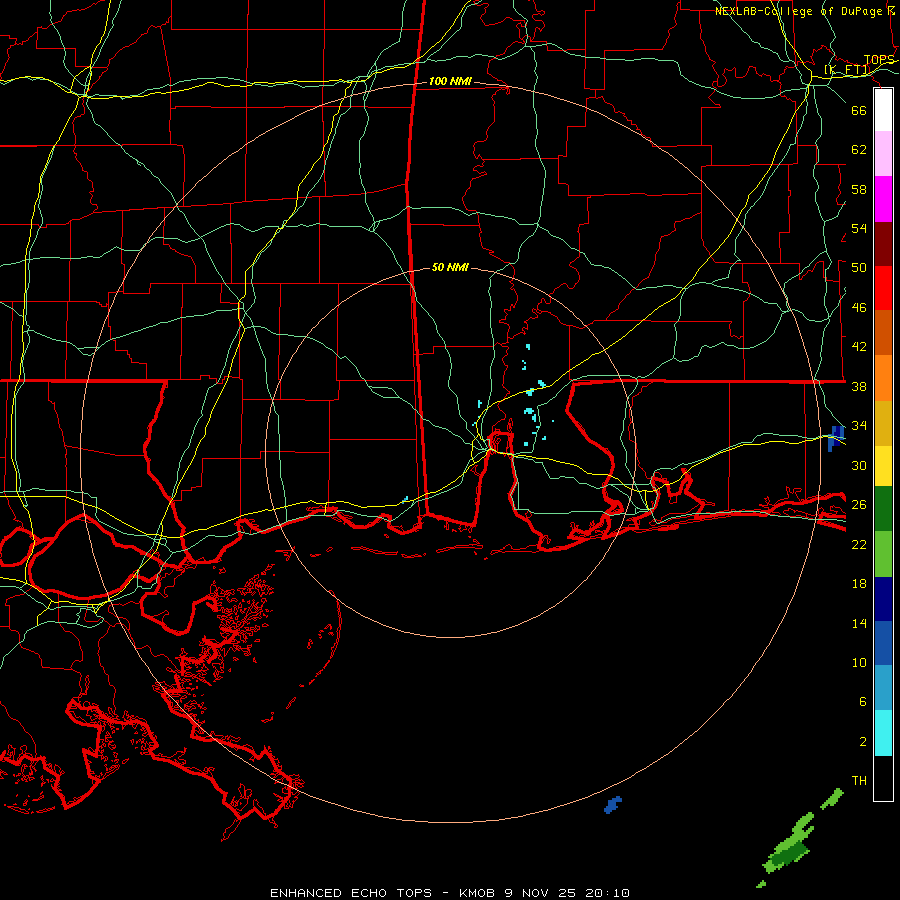The width and height of the screenshot is (900, 900).
Task: Click the 18 legend value
Action: click(x=859, y=584)
